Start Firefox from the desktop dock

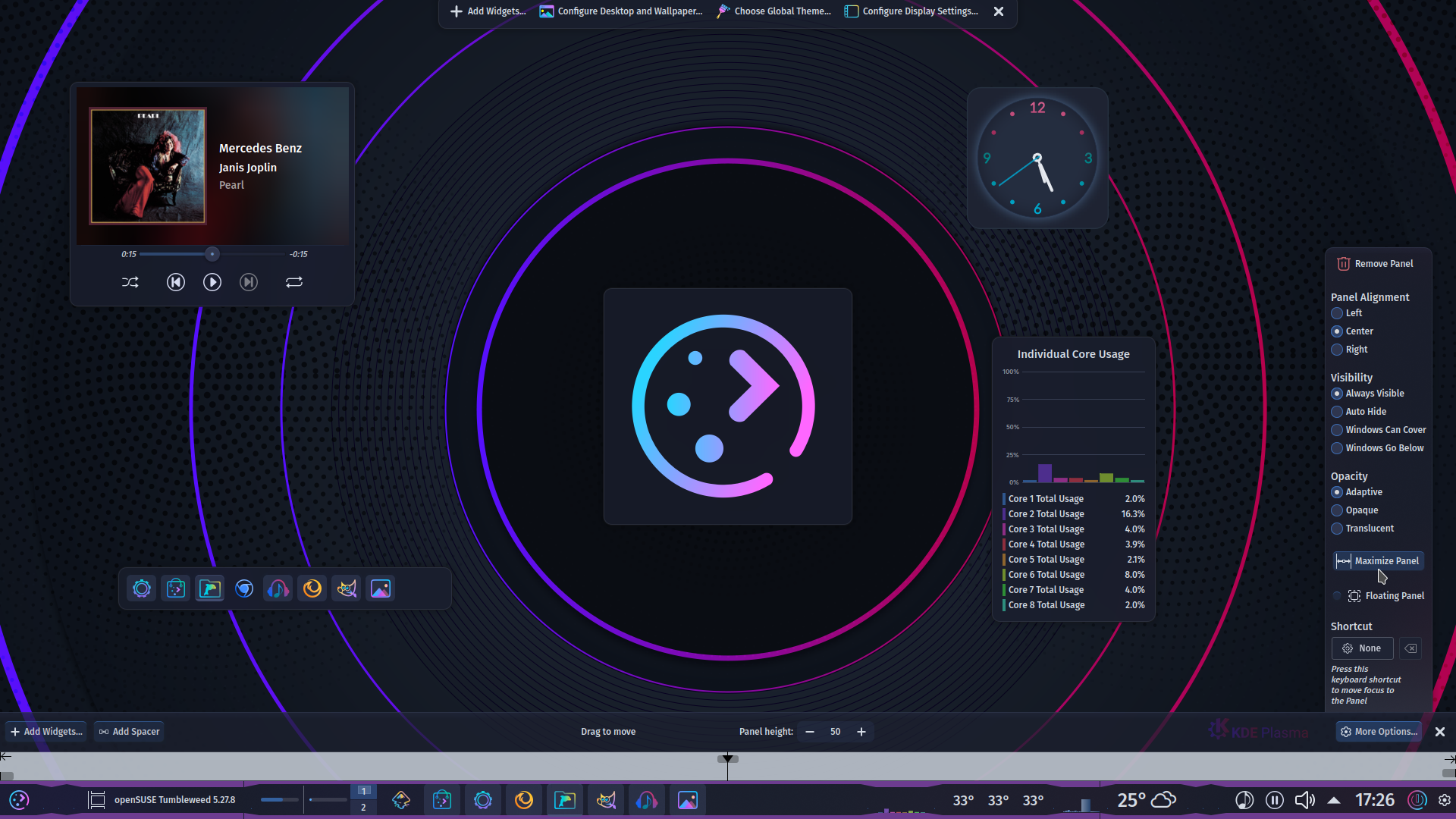(x=312, y=588)
